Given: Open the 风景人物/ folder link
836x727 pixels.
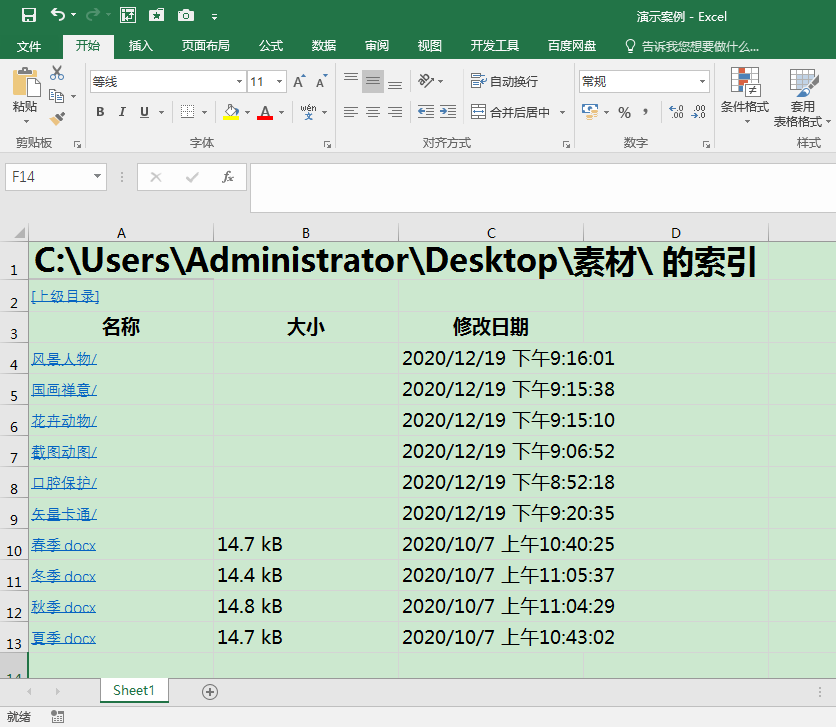Looking at the screenshot, I should [64, 359].
